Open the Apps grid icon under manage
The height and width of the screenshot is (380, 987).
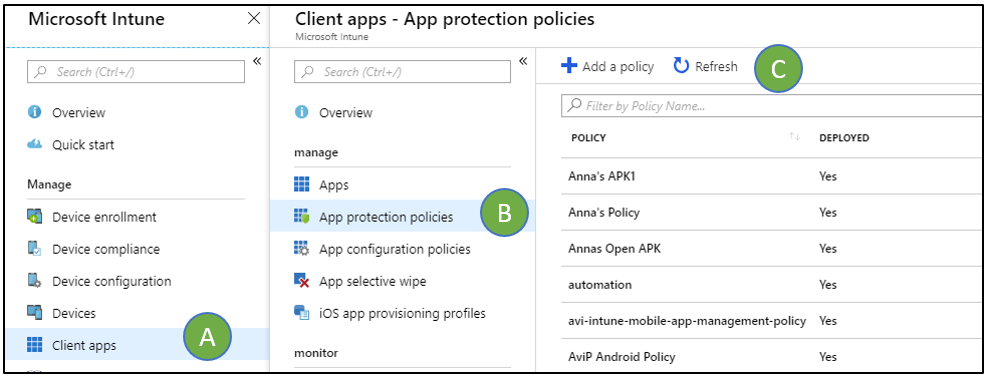[x=302, y=185]
